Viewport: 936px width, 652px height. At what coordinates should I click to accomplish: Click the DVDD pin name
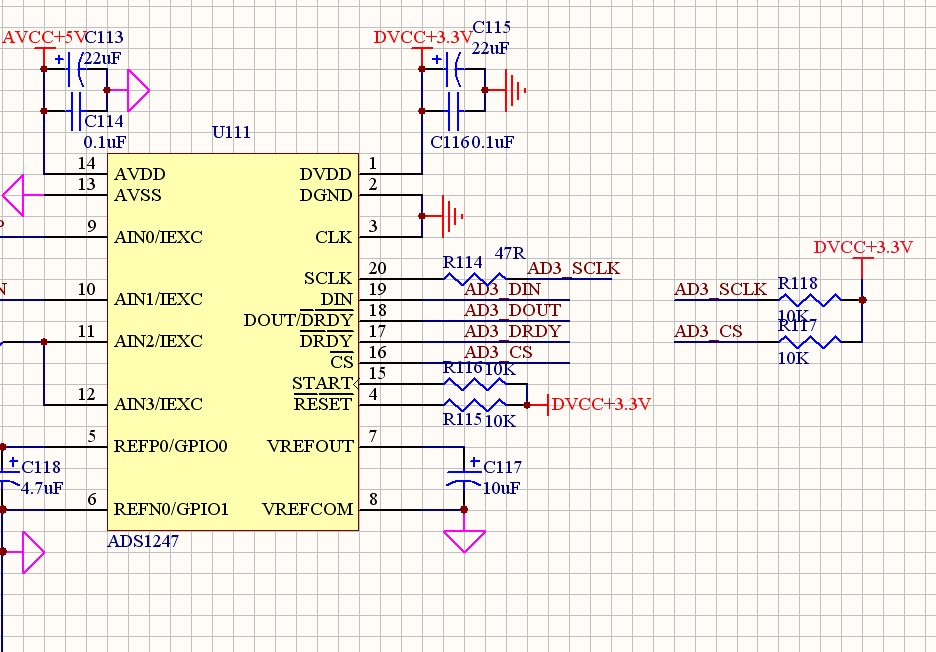point(326,174)
